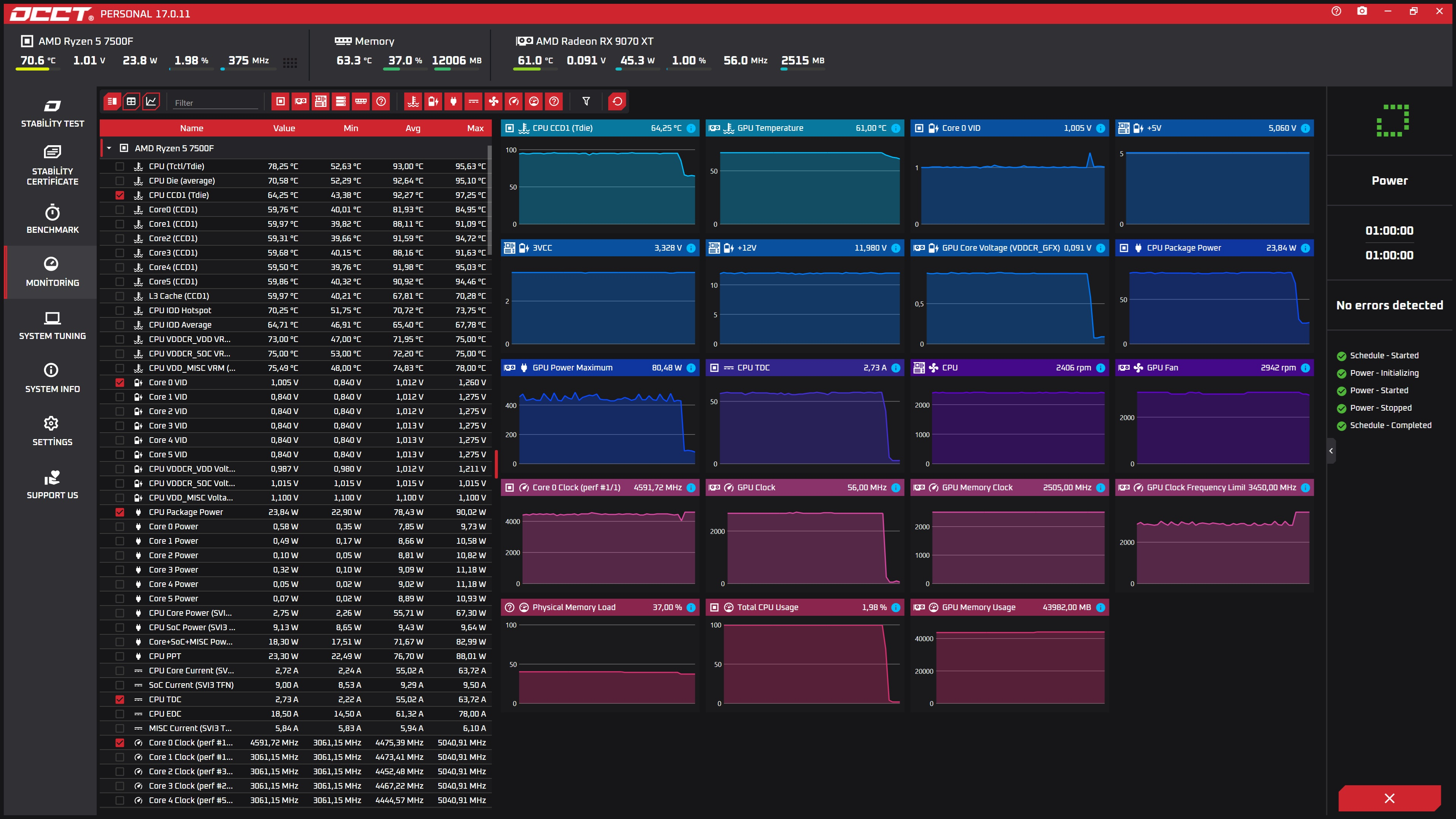This screenshot has width=1456, height=819.
Task: Sort by the Avg column header
Action: [413, 128]
